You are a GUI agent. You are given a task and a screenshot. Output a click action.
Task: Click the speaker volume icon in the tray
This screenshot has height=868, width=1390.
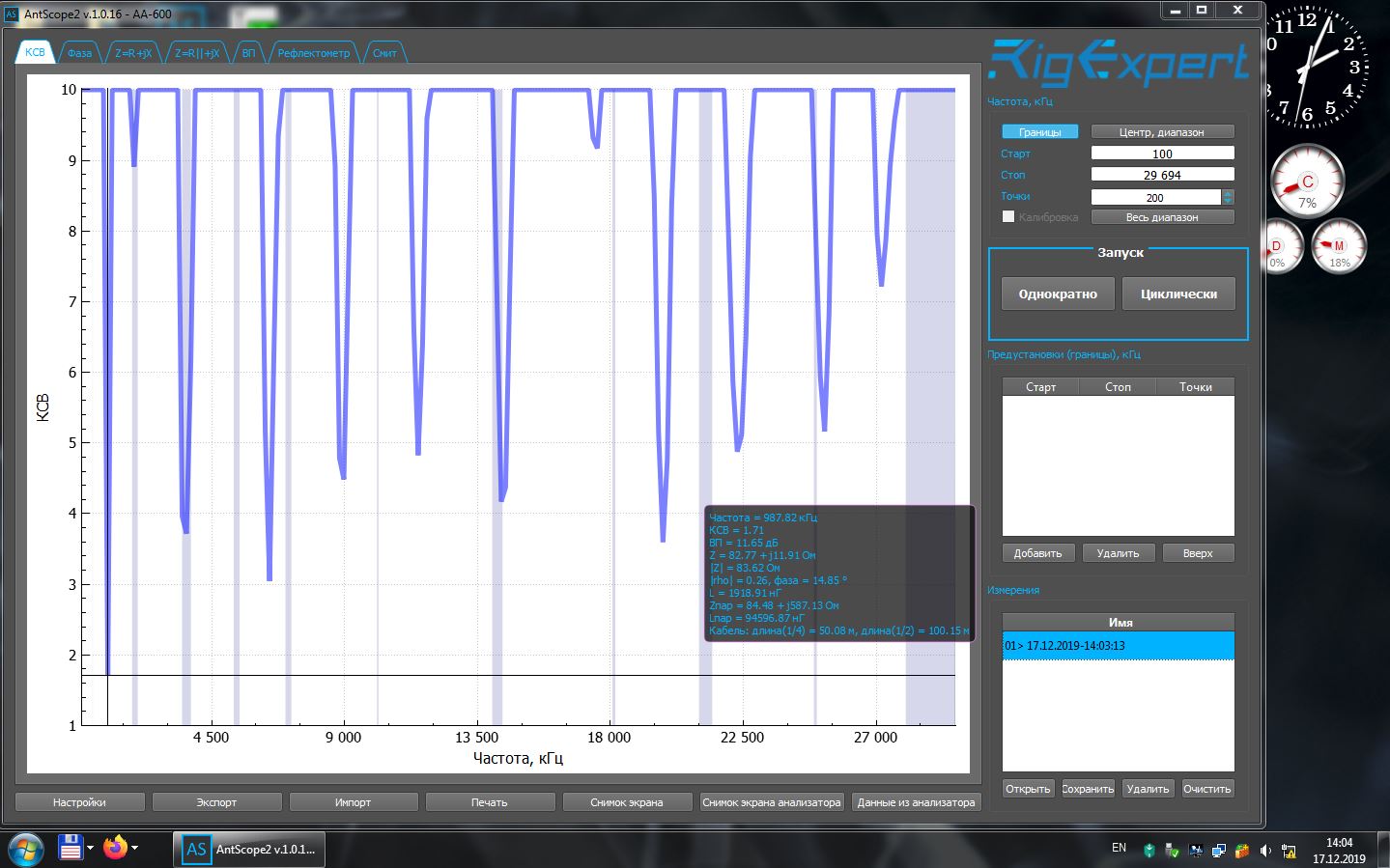(x=1265, y=851)
